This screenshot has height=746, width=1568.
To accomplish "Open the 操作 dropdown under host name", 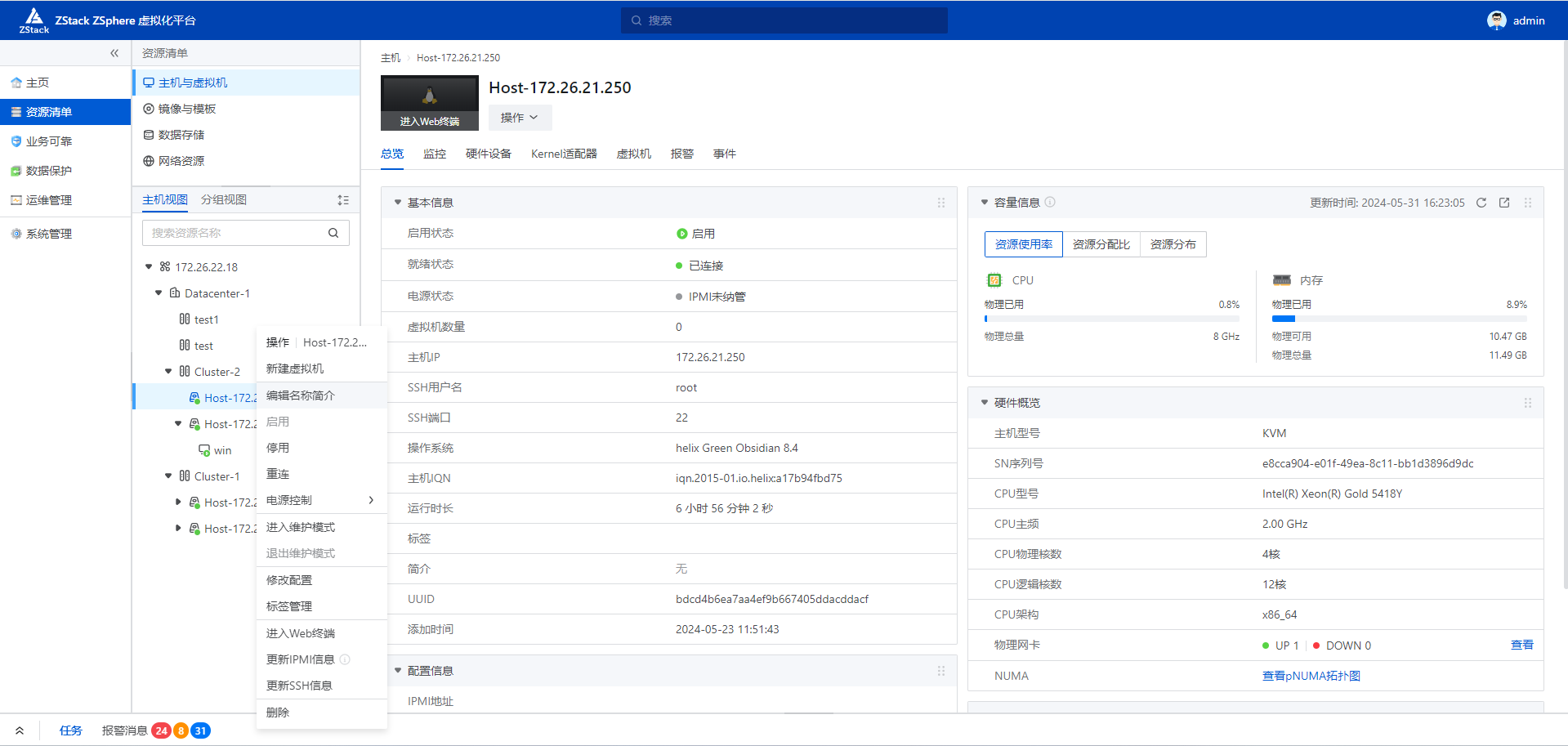I will click(520, 118).
